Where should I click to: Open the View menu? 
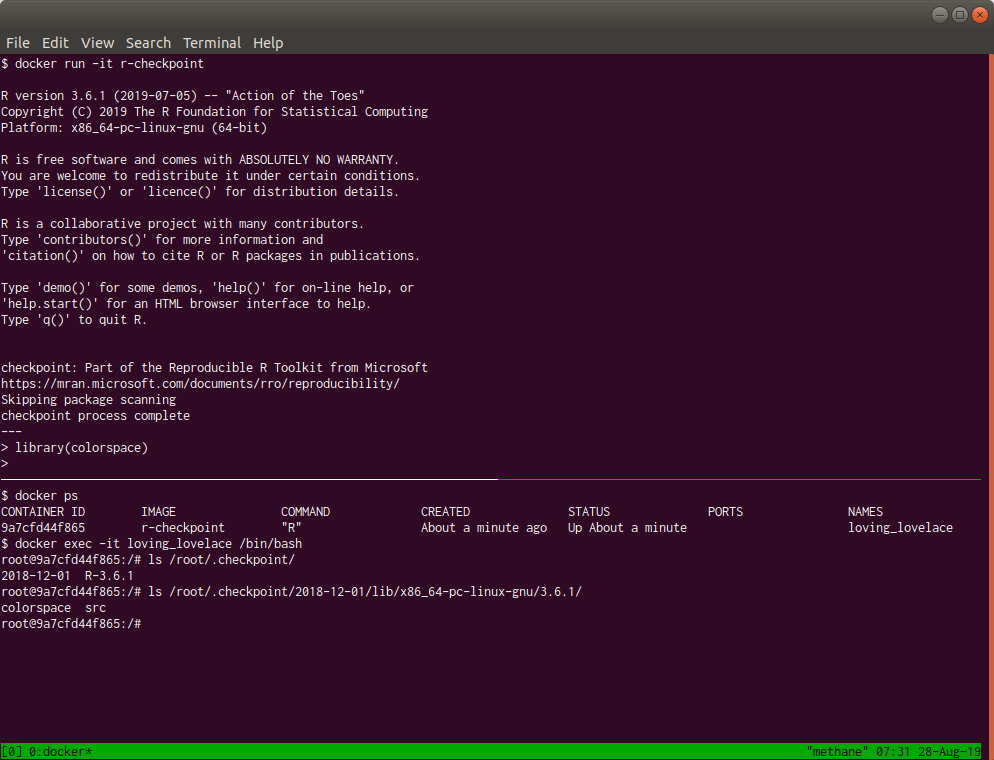97,43
